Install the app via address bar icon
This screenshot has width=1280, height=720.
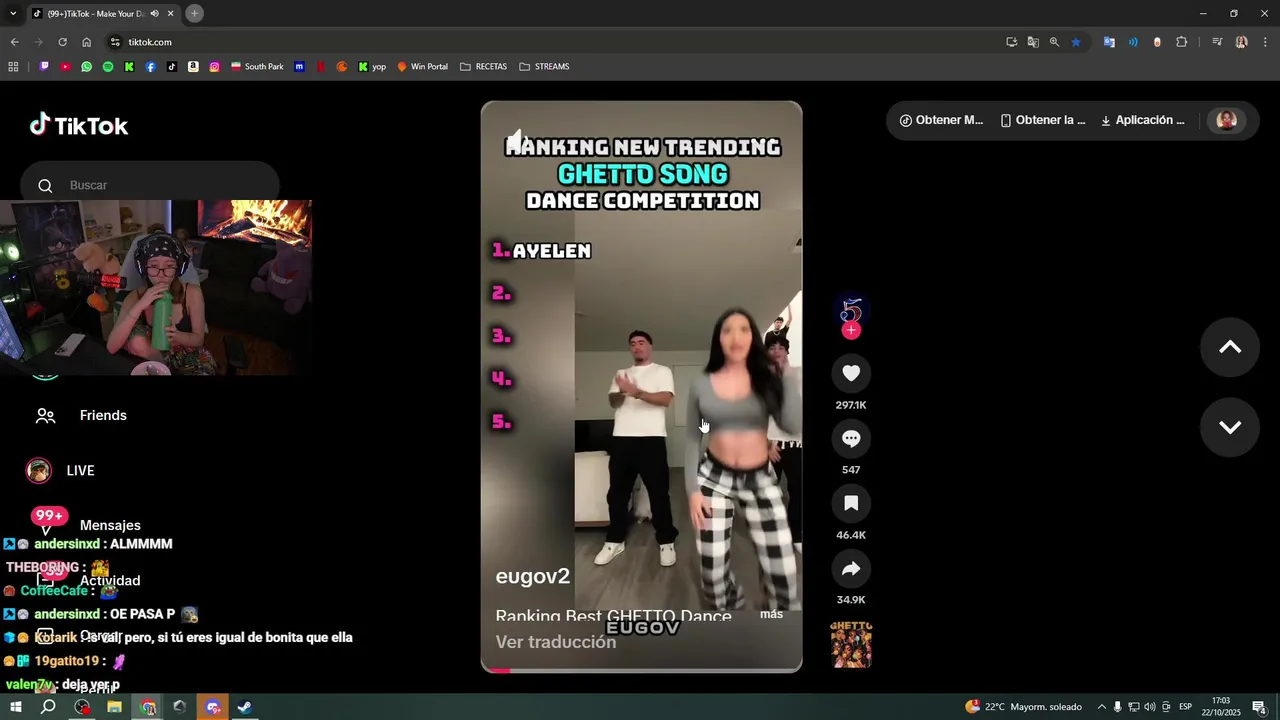coord(1012,42)
